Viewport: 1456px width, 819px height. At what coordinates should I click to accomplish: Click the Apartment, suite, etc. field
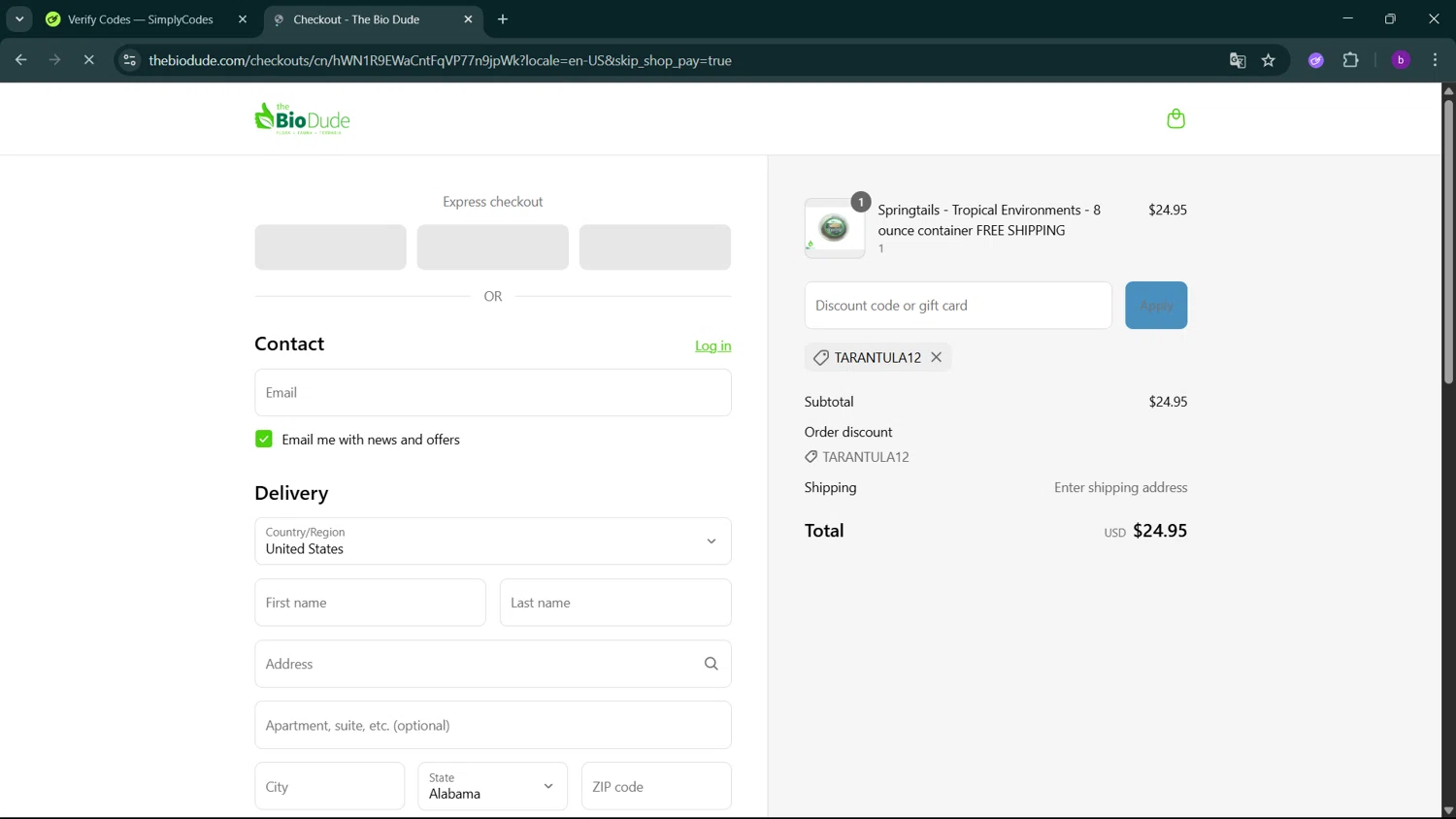pyautogui.click(x=493, y=725)
